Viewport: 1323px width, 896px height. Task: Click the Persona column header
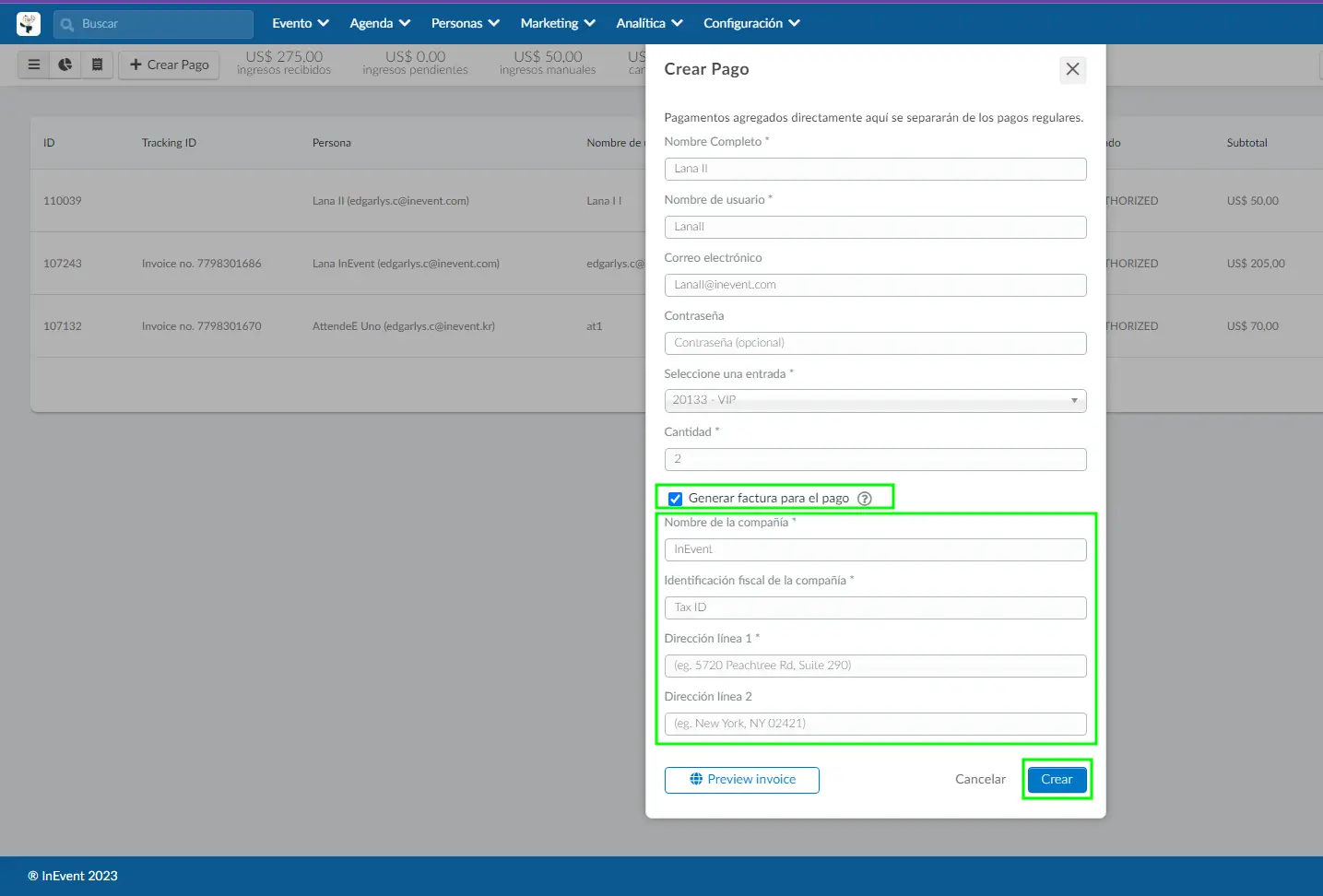click(x=332, y=143)
